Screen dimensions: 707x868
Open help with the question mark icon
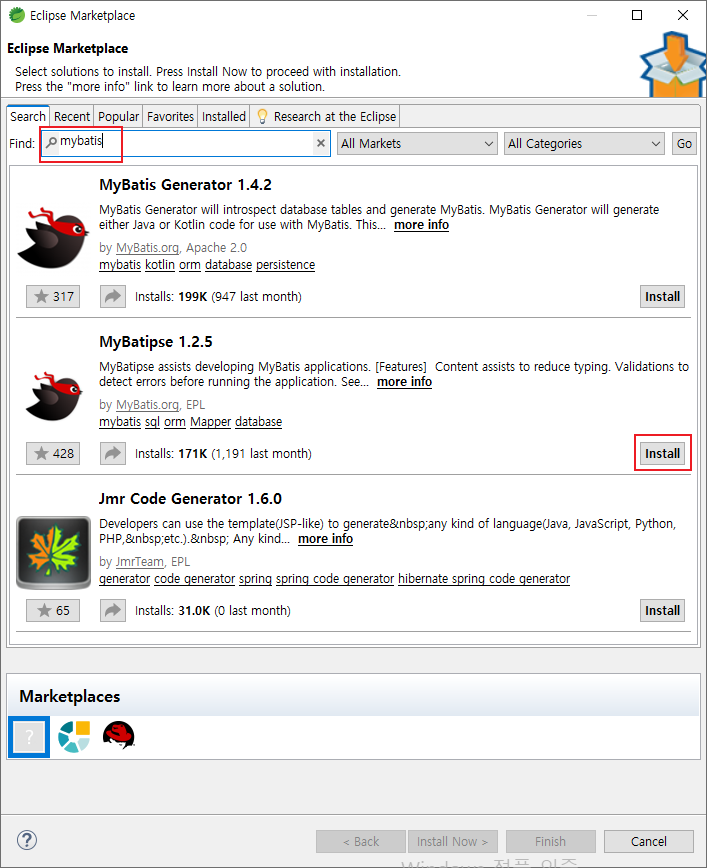[27, 840]
